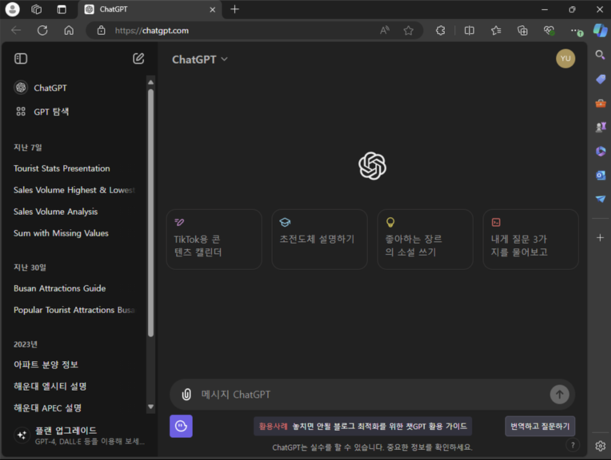Image resolution: width=611 pixels, height=460 pixels.
Task: Expand the ChatGPT model dropdown
Action: point(200,59)
